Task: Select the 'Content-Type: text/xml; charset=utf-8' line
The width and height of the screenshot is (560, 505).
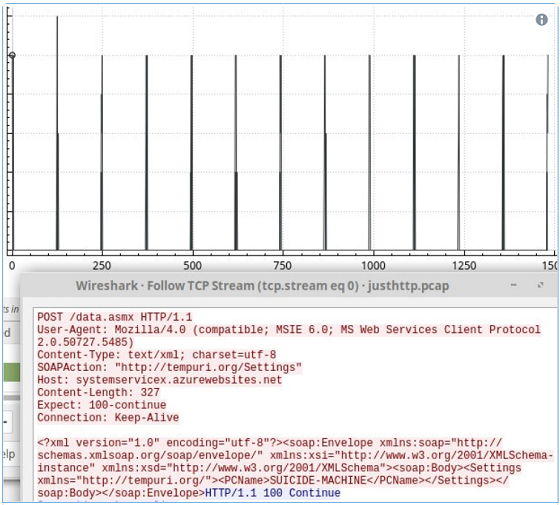Action: (x=157, y=355)
